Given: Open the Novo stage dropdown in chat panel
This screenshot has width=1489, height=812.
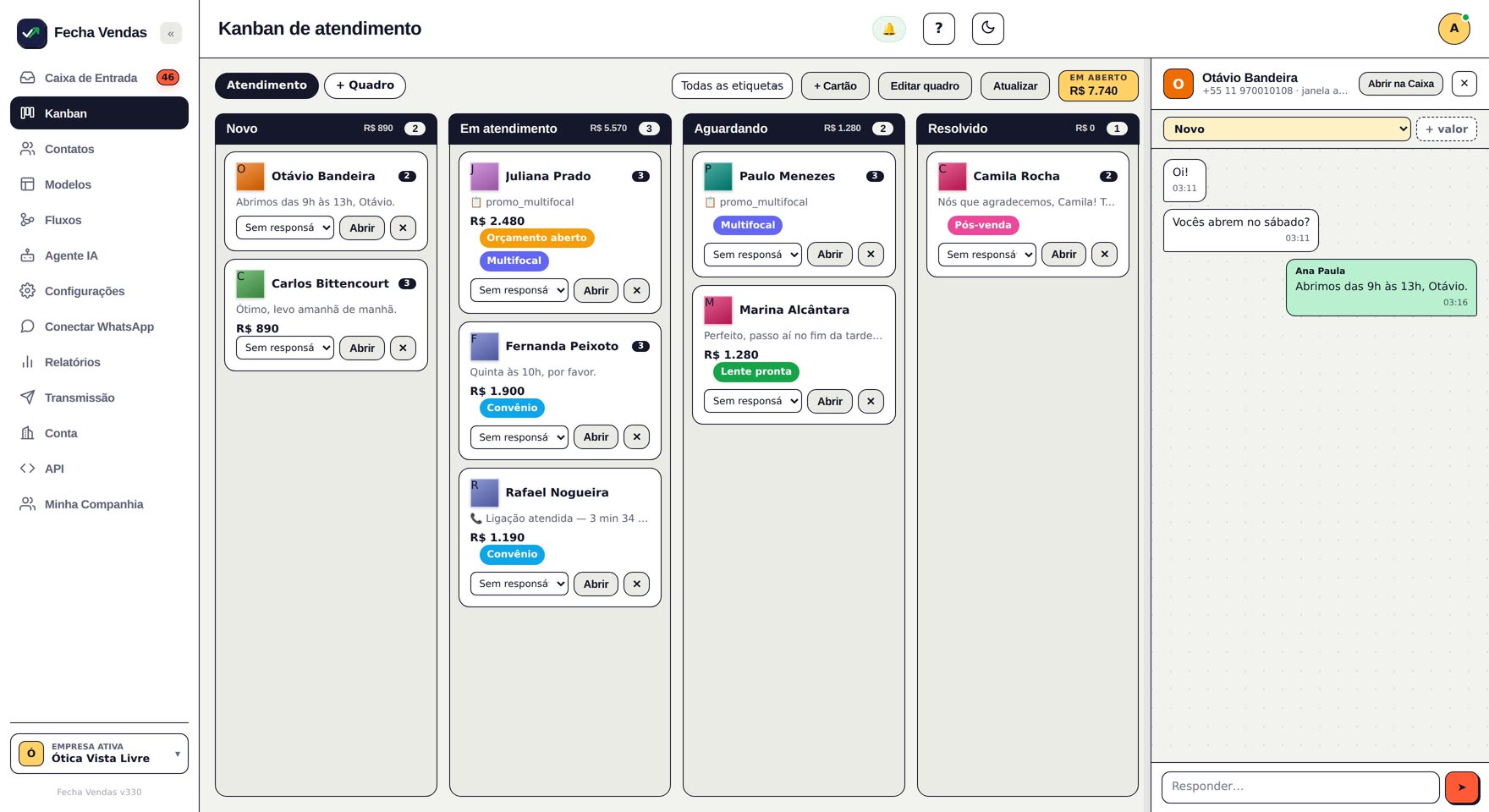Looking at the screenshot, I should tap(1287, 129).
